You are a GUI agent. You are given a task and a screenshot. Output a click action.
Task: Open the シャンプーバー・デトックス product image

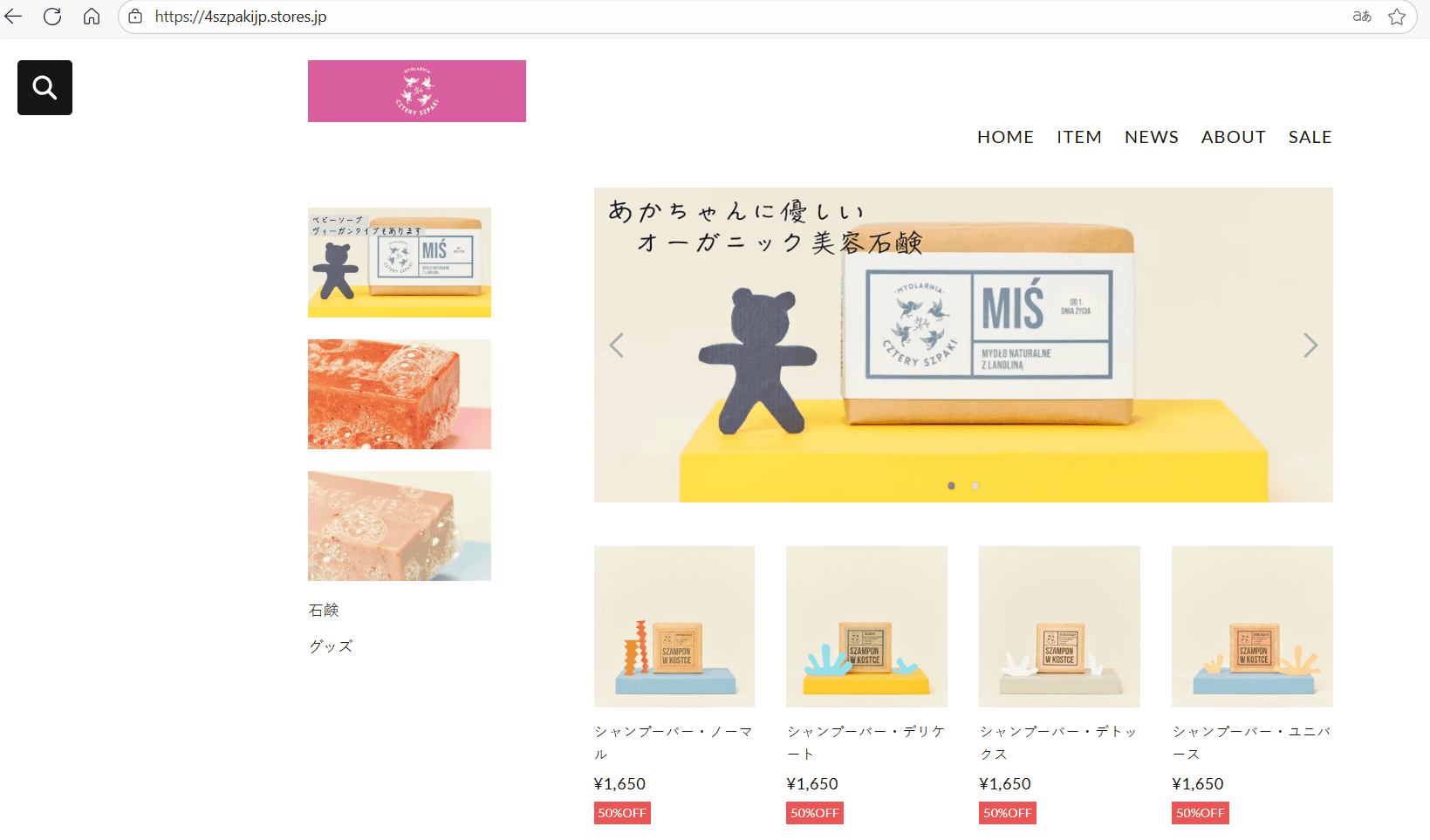1059,626
